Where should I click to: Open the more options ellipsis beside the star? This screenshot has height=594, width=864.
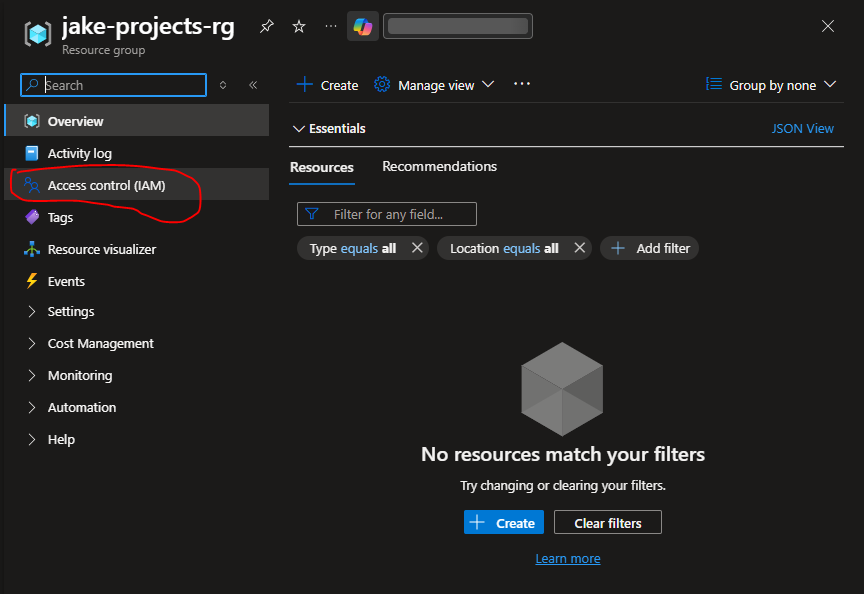click(331, 26)
